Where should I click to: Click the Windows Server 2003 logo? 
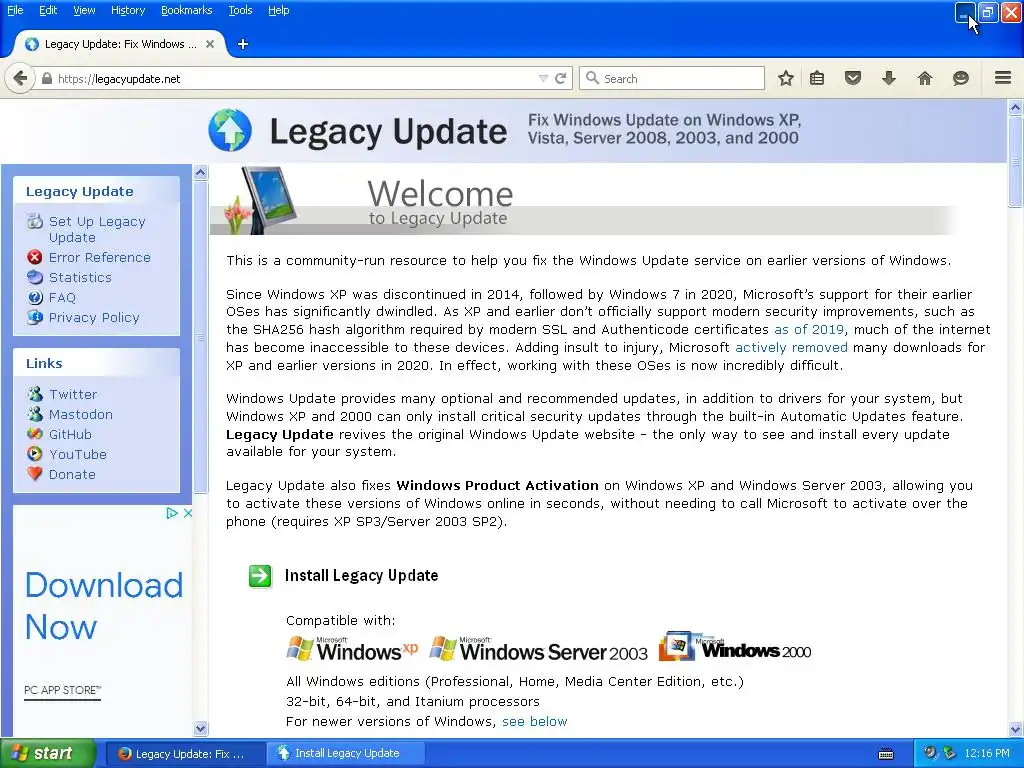[539, 648]
